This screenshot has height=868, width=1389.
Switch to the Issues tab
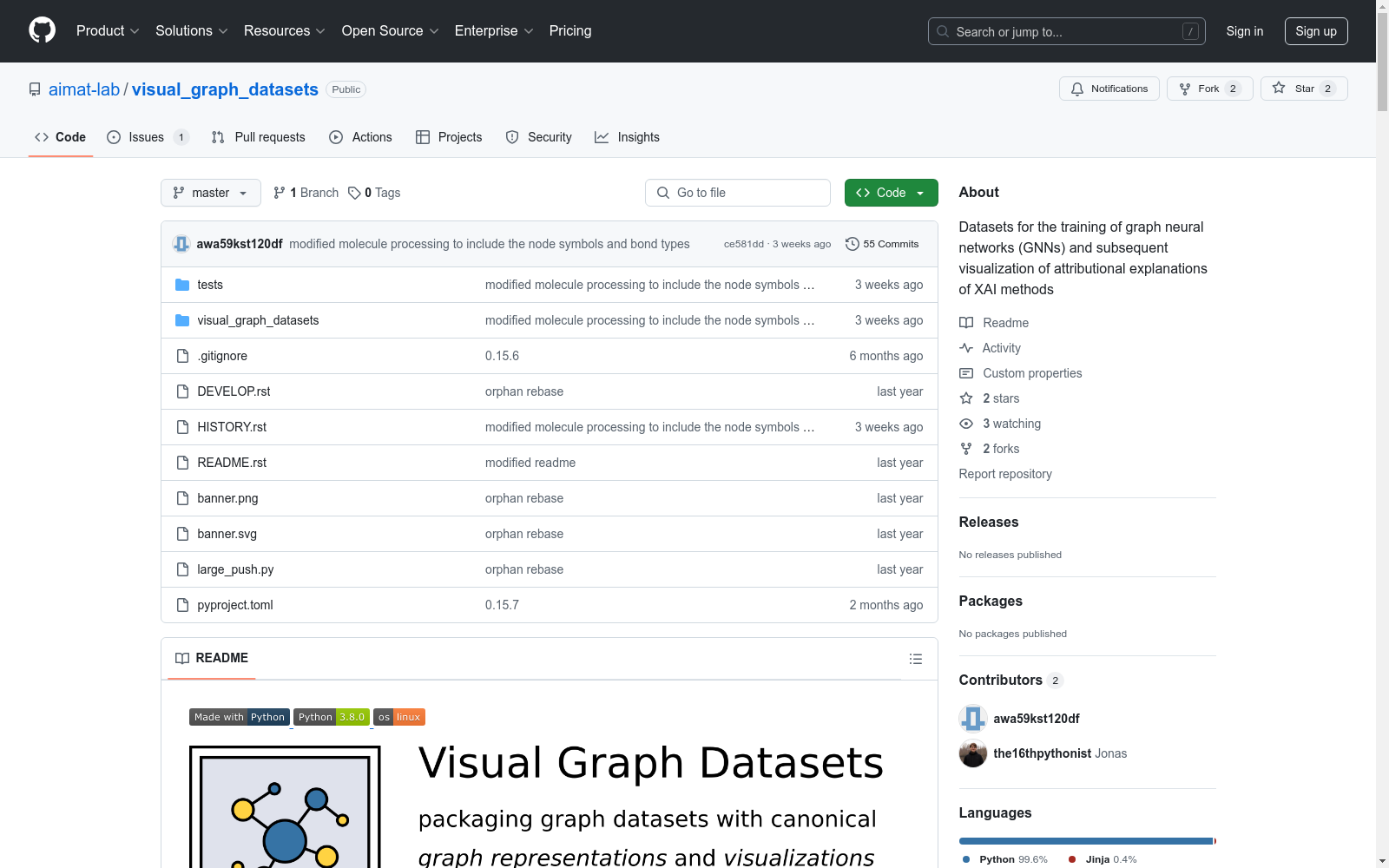click(148, 137)
